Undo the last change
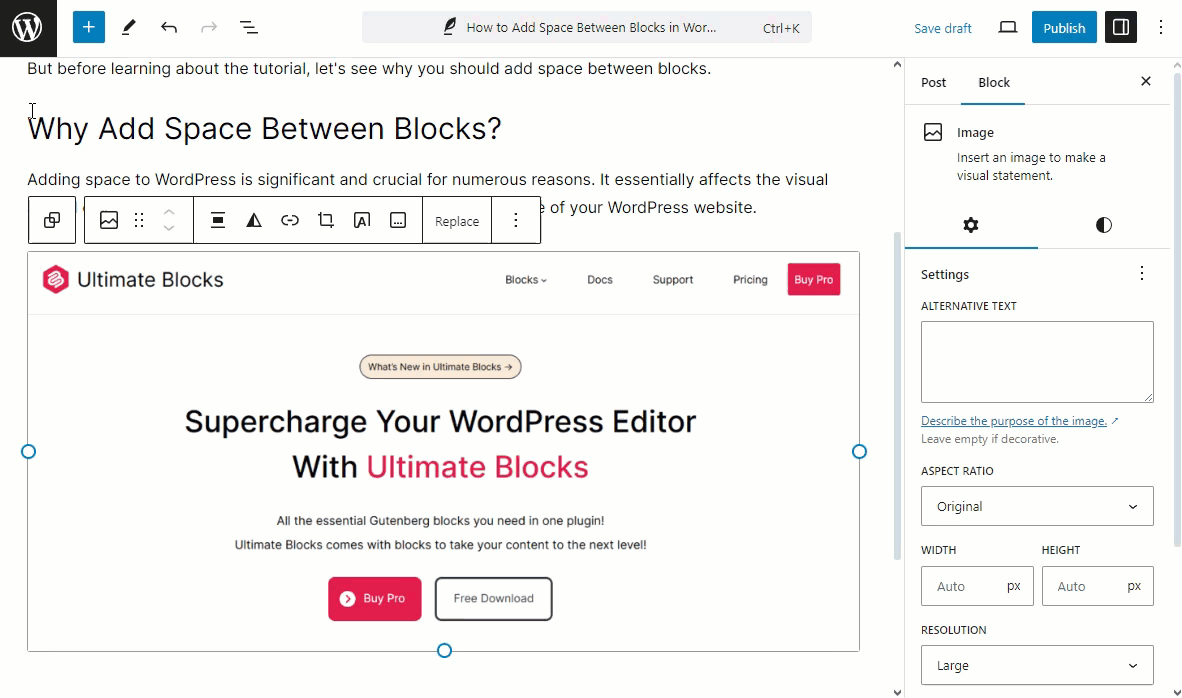The height and width of the screenshot is (698, 1182). click(169, 28)
